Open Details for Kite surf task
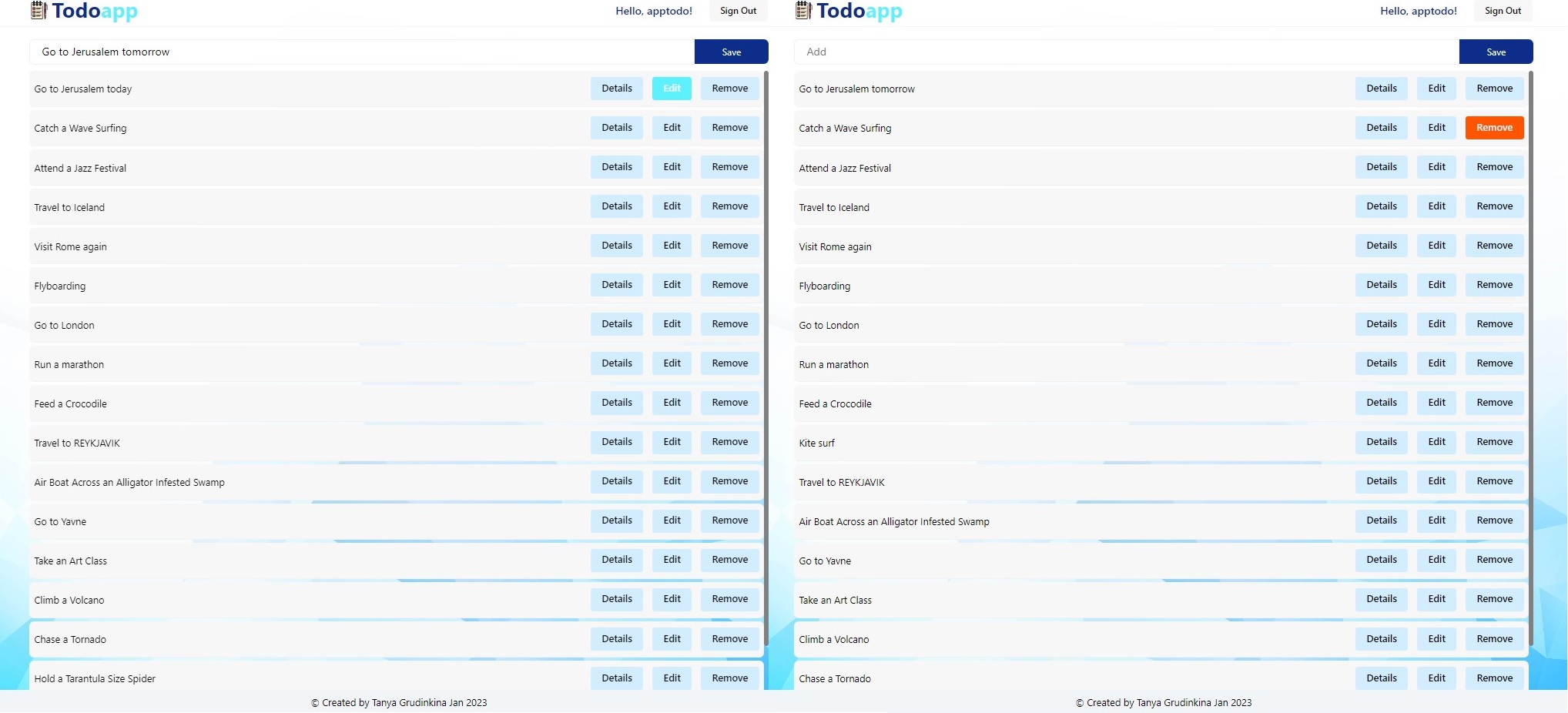 [x=1382, y=442]
